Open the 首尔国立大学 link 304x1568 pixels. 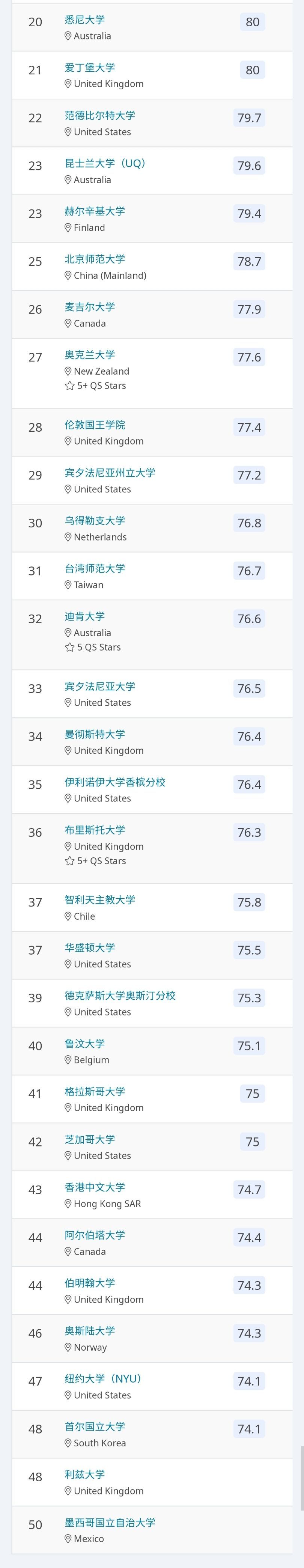[x=95, y=1426]
